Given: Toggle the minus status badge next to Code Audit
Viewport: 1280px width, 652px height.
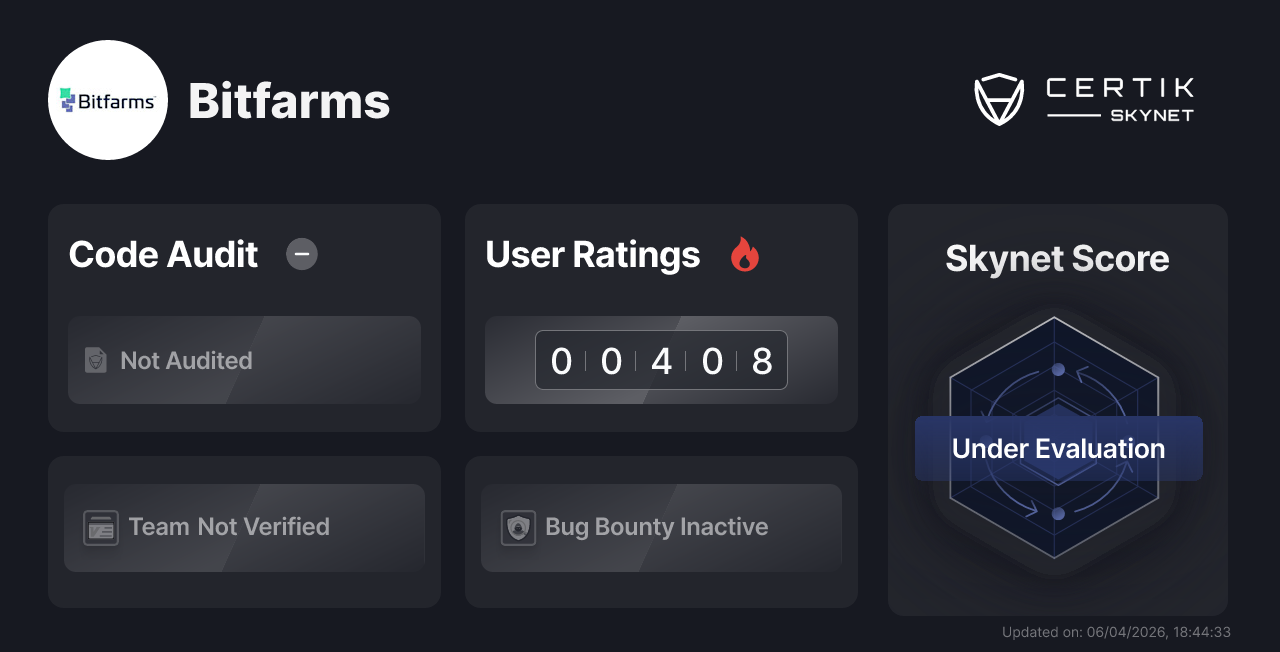Looking at the screenshot, I should point(302,255).
